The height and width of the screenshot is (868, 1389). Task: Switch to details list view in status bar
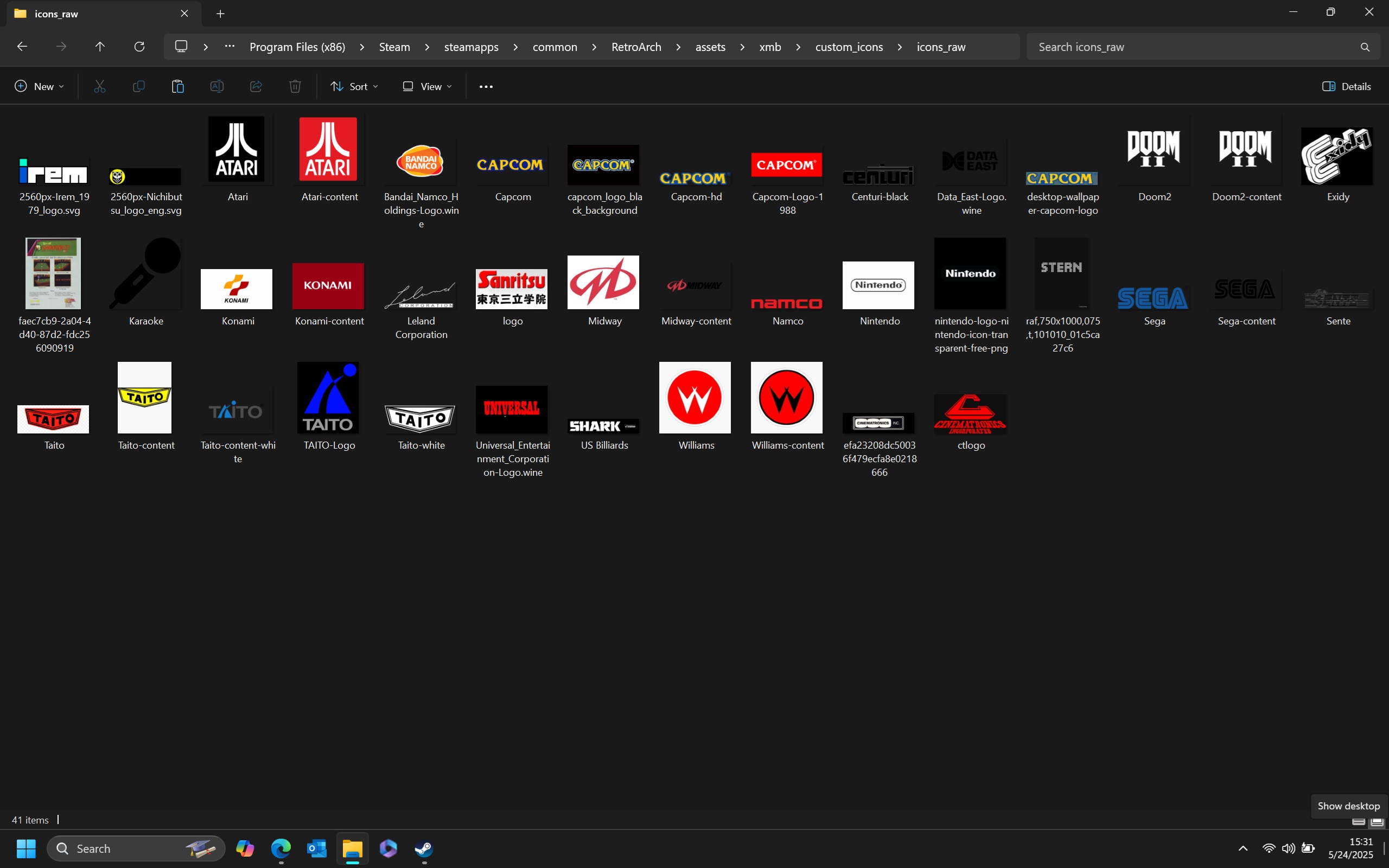pyautogui.click(x=1359, y=822)
